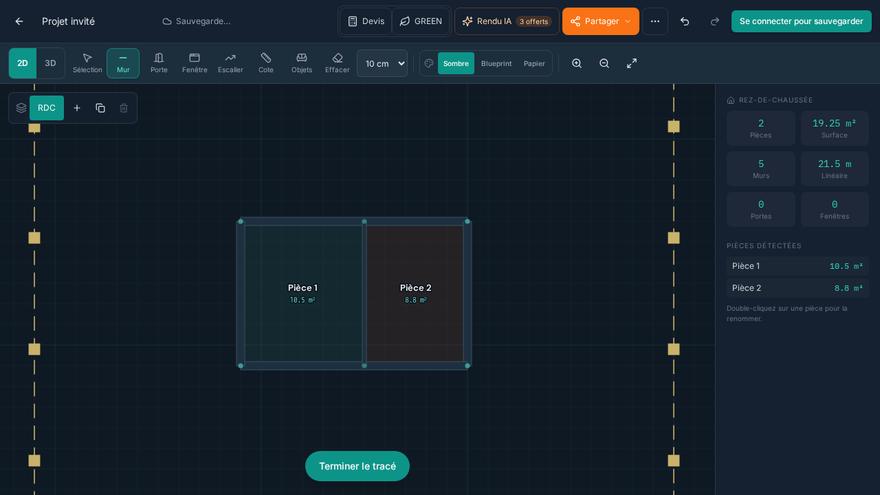Open the three-dots more menu

pos(655,21)
